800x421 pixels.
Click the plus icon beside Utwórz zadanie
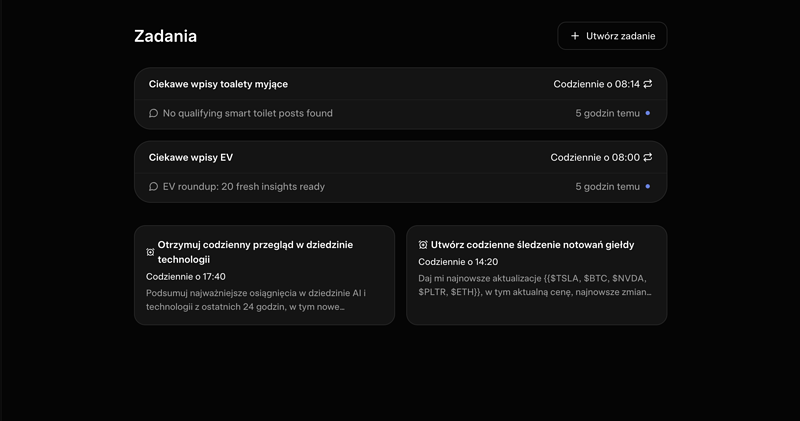click(575, 36)
